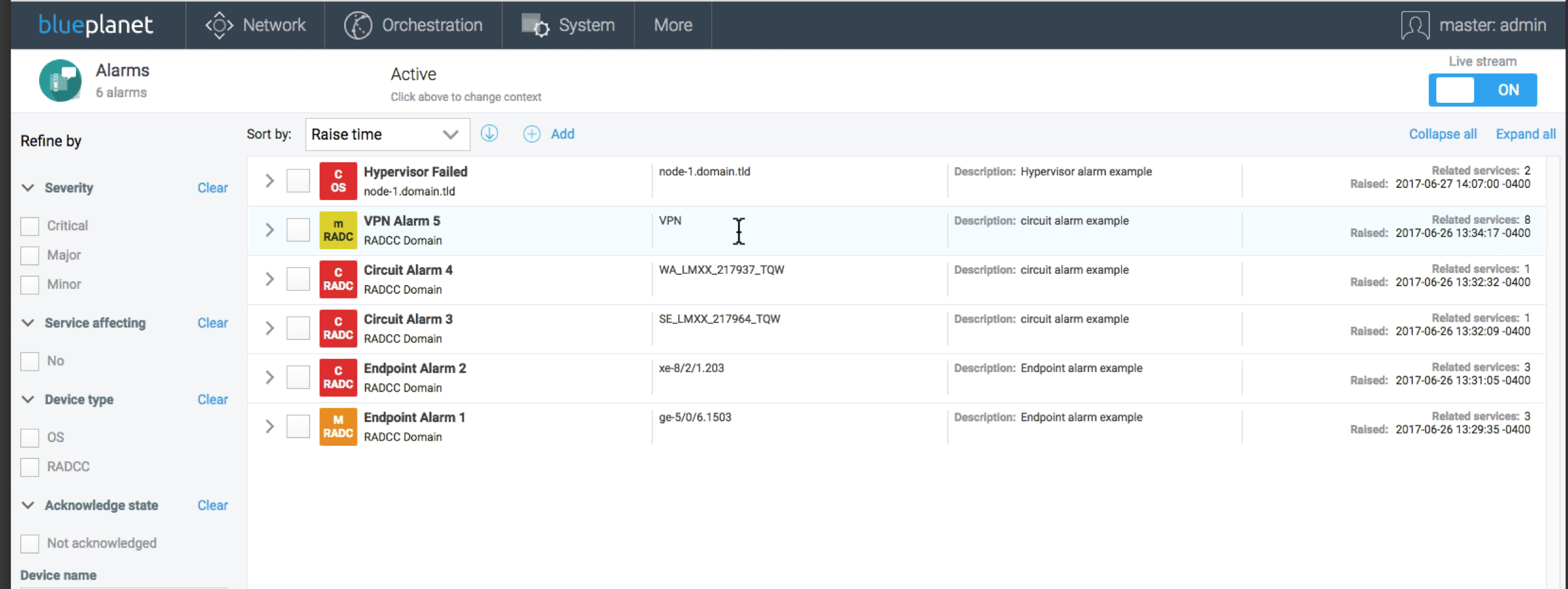The image size is (1568, 589).
Task: Click the orange major RADC badge on Endpoint Alarm 1
Action: (x=338, y=427)
